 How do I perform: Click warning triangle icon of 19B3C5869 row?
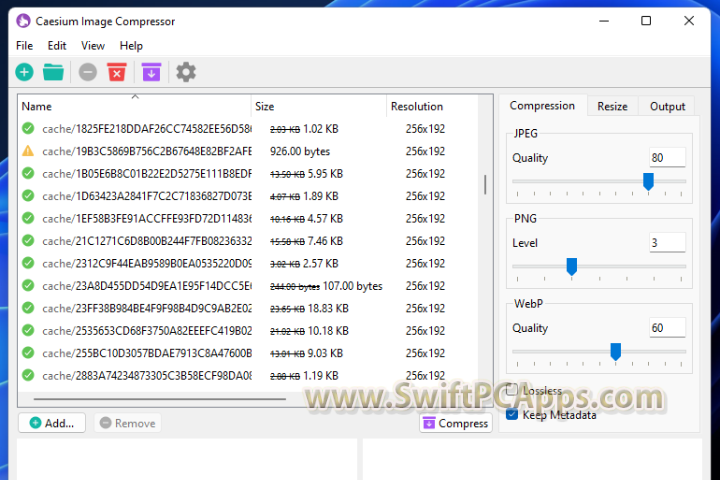(28, 151)
